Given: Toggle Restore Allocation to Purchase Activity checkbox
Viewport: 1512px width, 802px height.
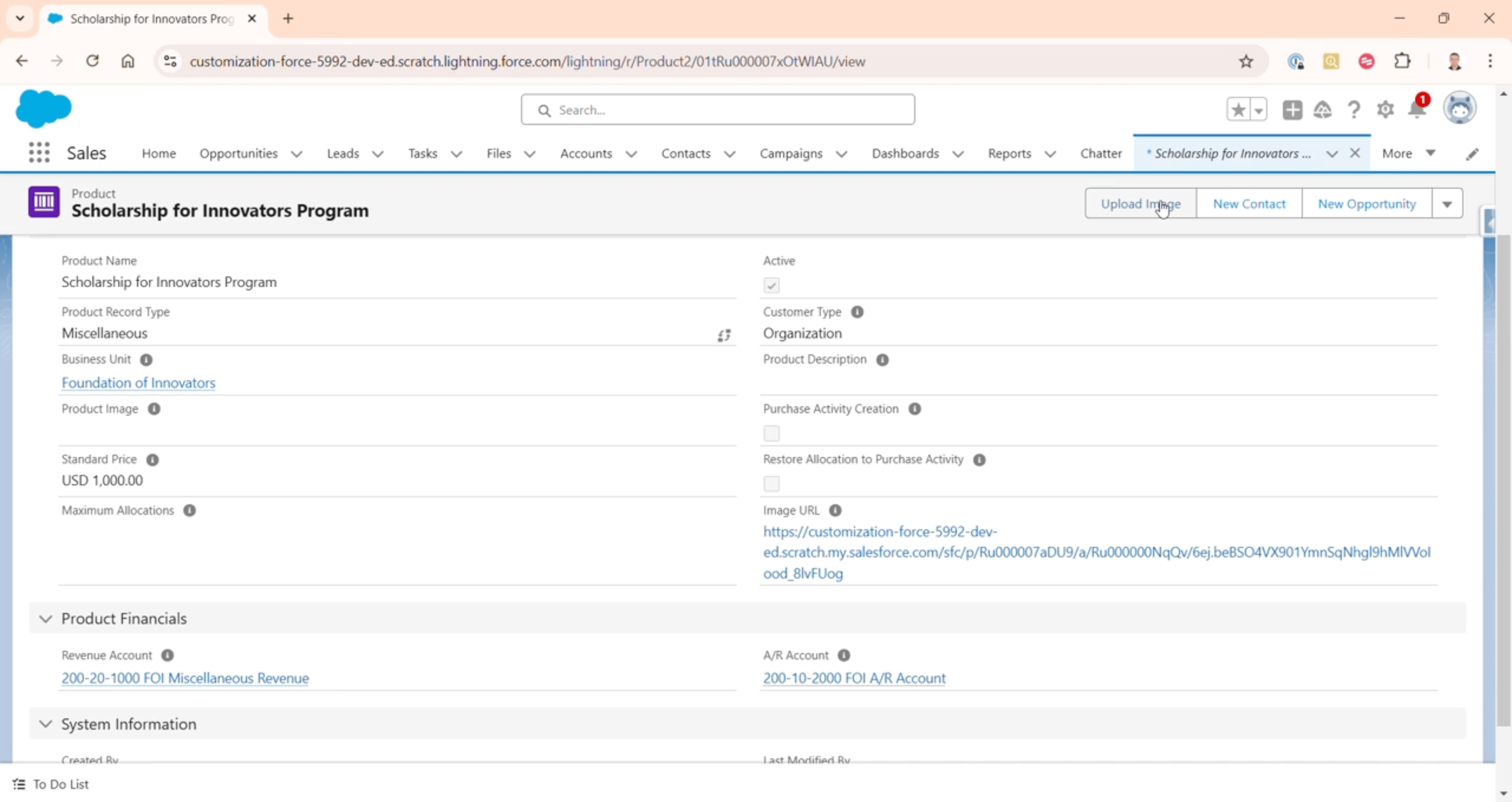Looking at the screenshot, I should pos(771,484).
